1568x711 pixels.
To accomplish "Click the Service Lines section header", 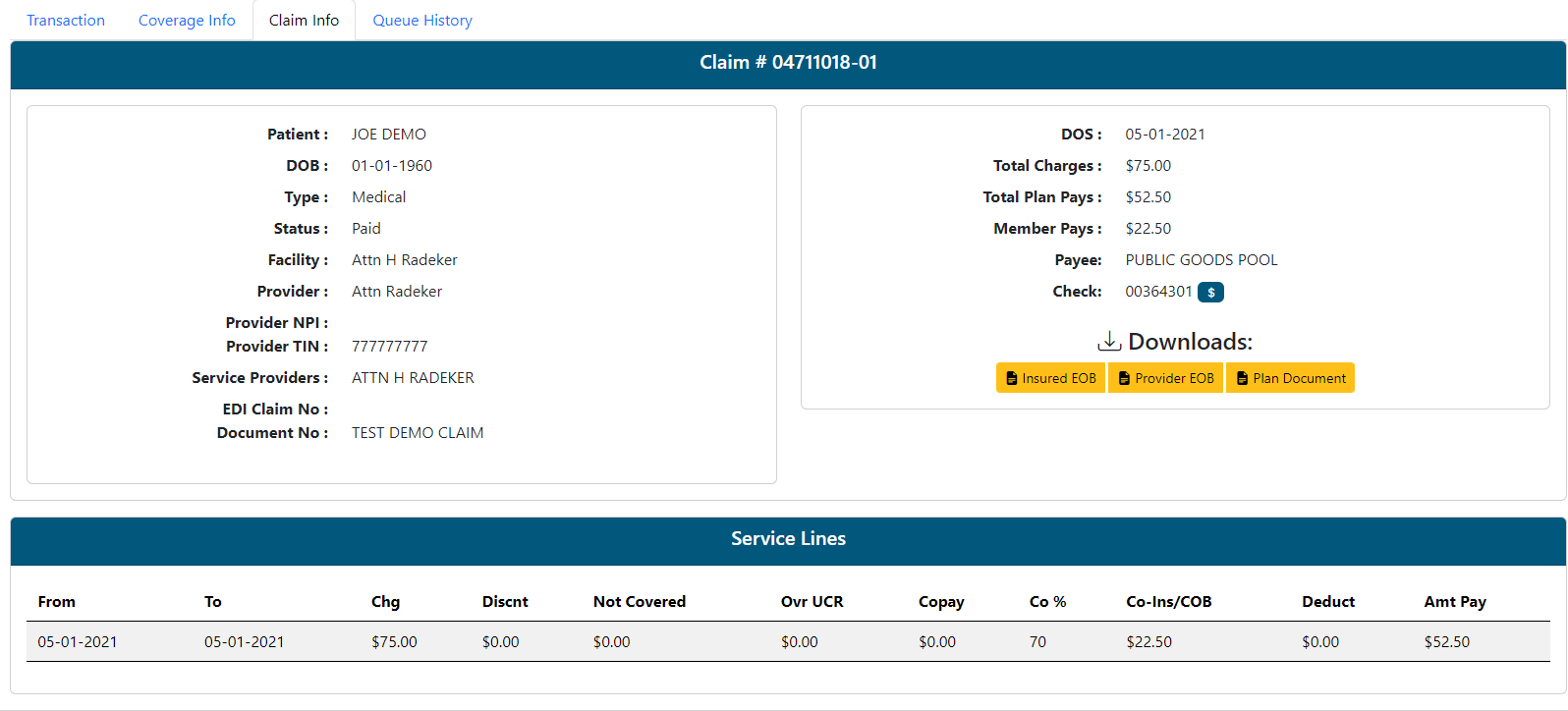I will pos(788,539).
